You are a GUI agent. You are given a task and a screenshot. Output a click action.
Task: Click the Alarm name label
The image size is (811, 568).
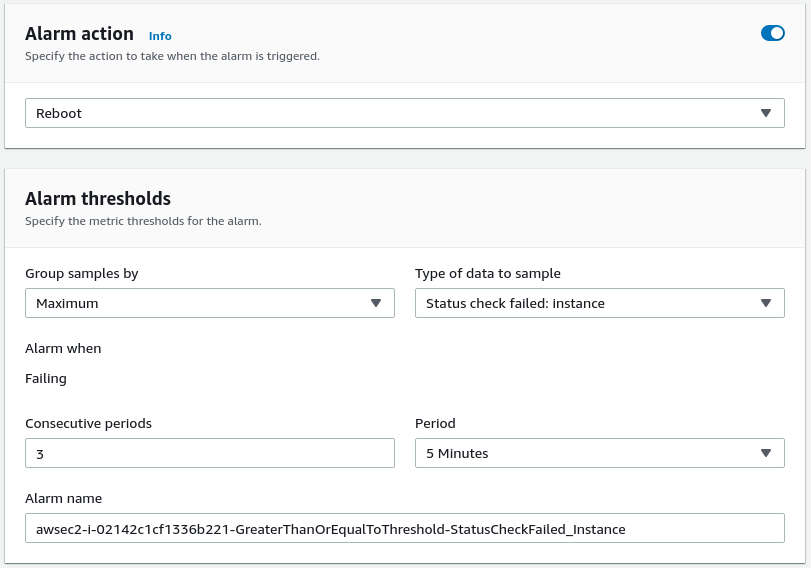tap(63, 498)
